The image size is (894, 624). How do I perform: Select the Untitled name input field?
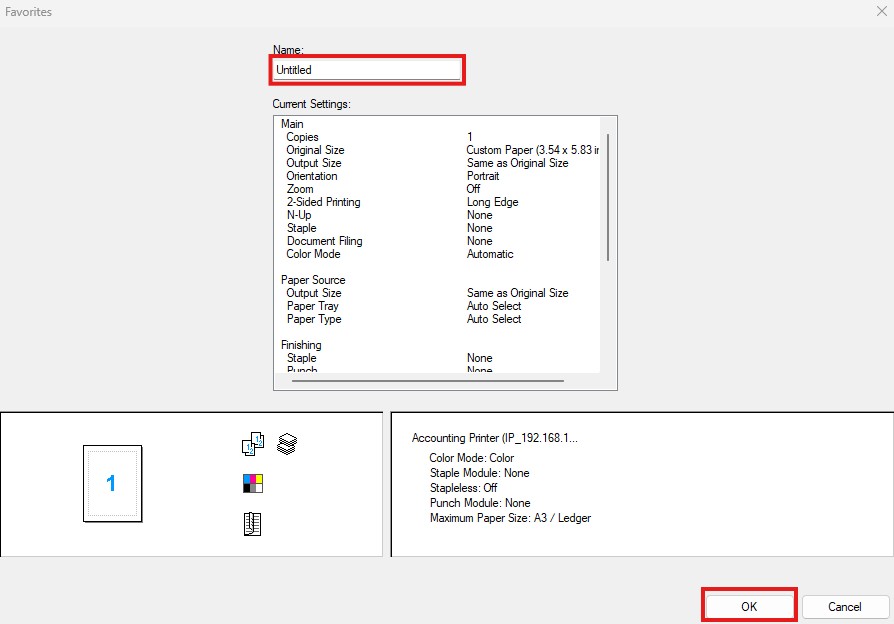click(x=367, y=69)
